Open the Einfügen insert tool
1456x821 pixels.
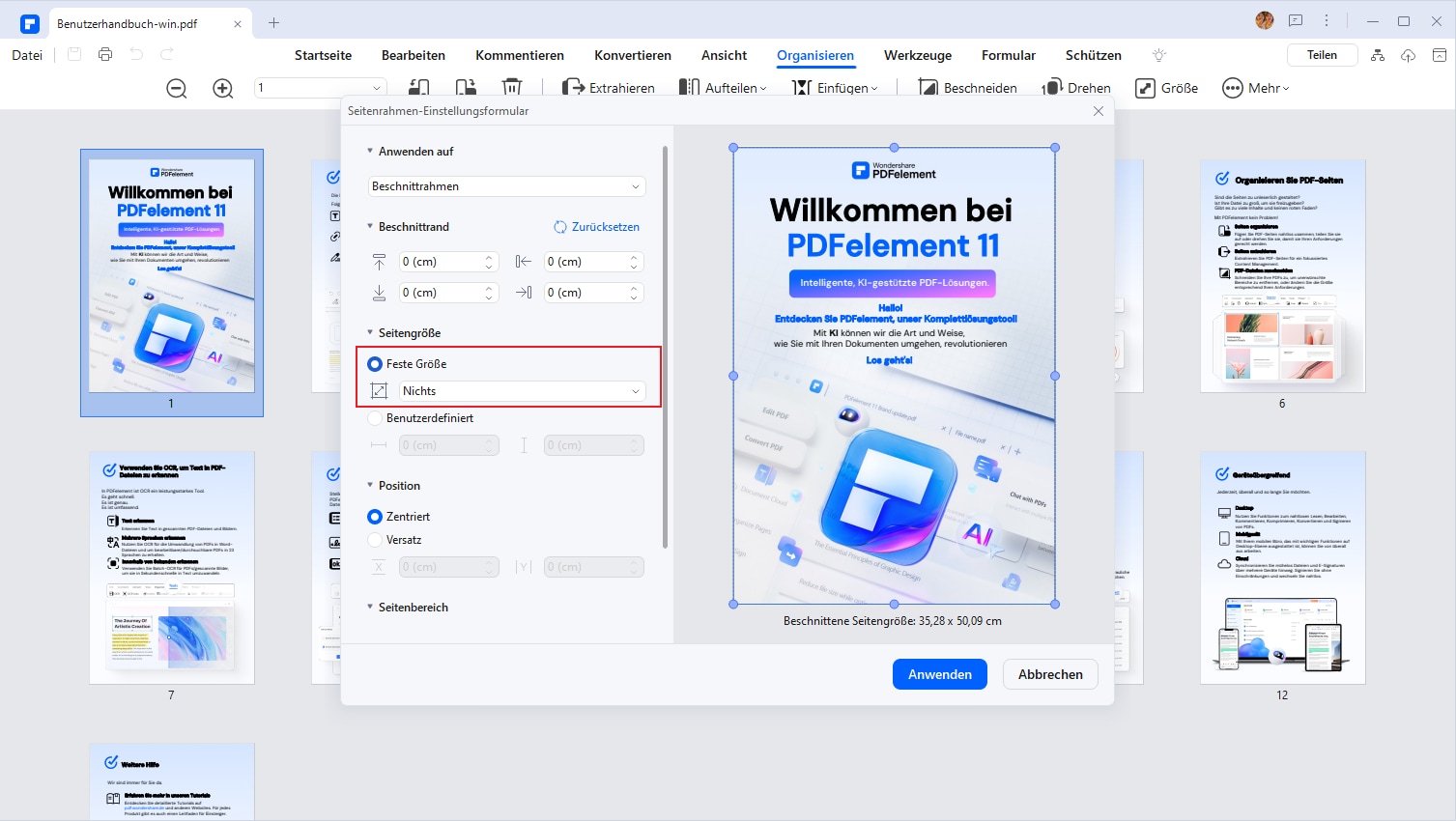coord(836,88)
